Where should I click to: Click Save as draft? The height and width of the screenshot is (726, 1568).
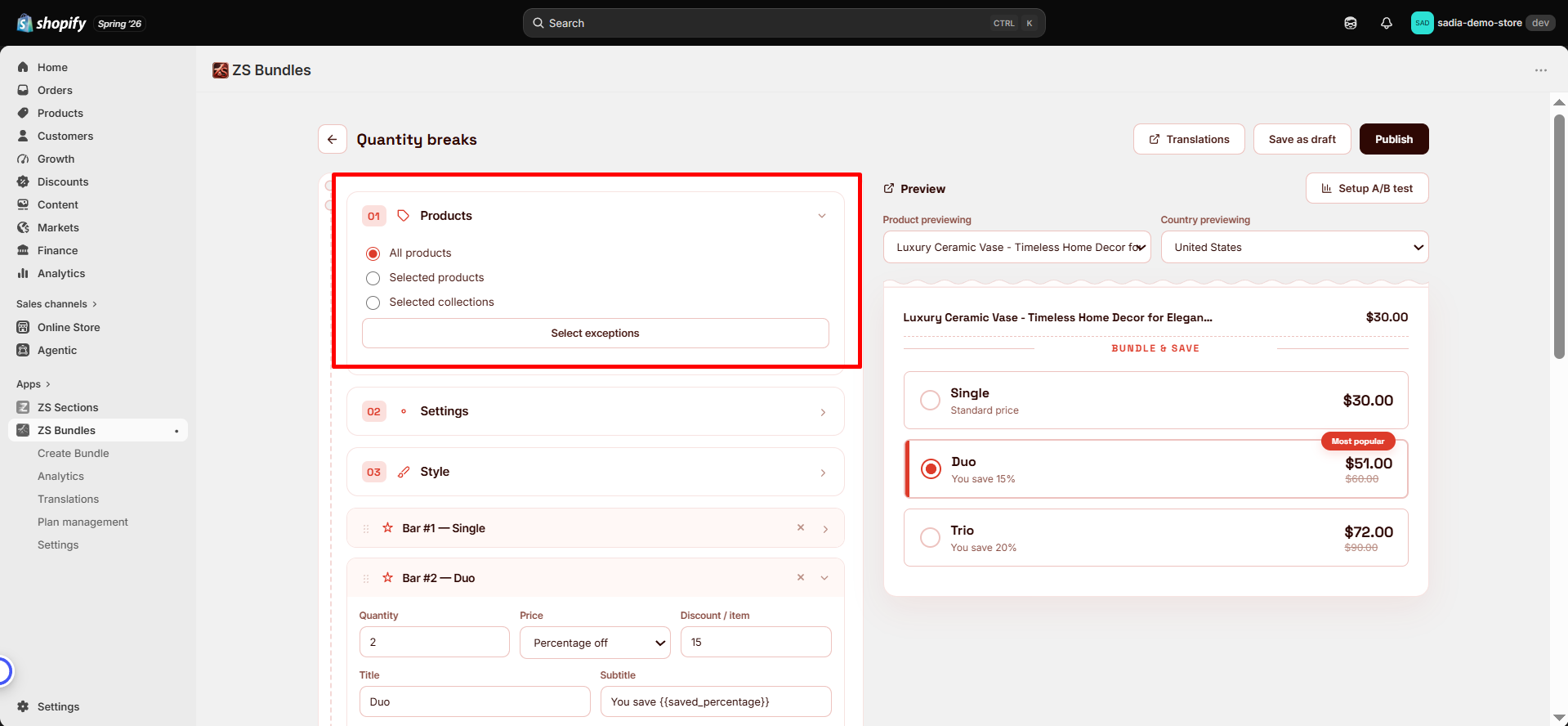pyautogui.click(x=1302, y=139)
